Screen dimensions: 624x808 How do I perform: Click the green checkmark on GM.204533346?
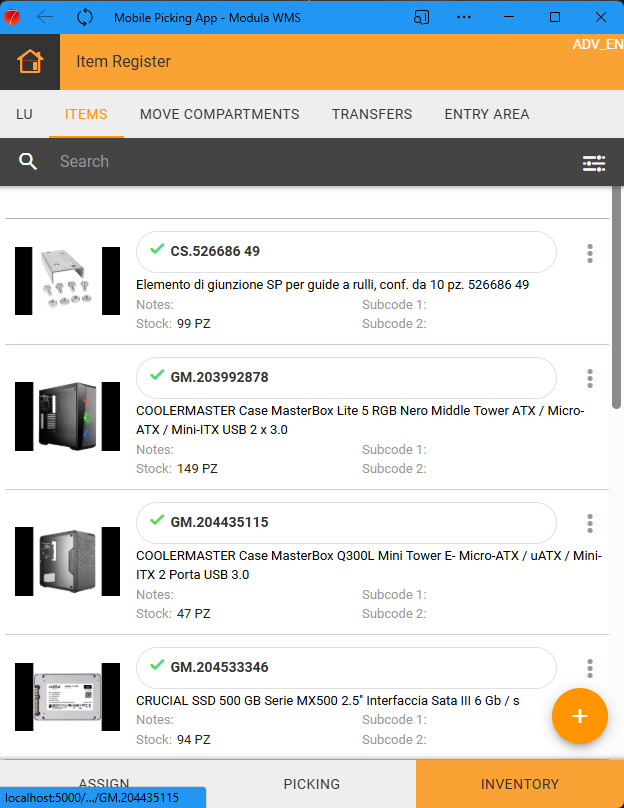(x=157, y=665)
